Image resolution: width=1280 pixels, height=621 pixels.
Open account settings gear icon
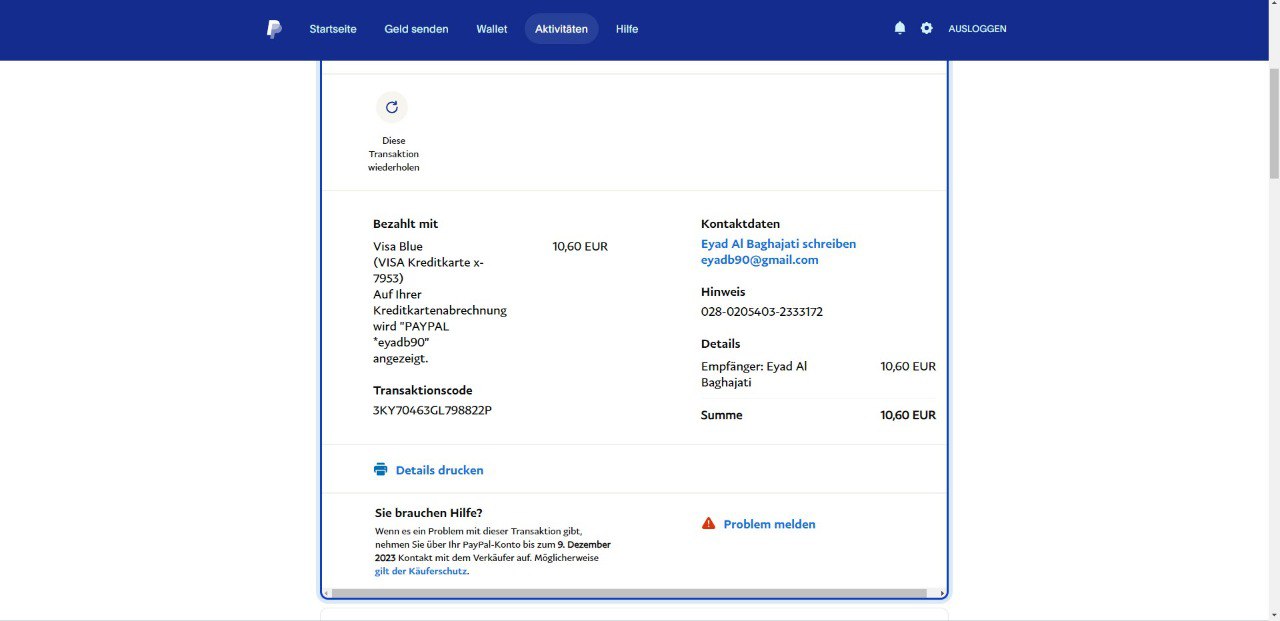pyautogui.click(x=926, y=28)
